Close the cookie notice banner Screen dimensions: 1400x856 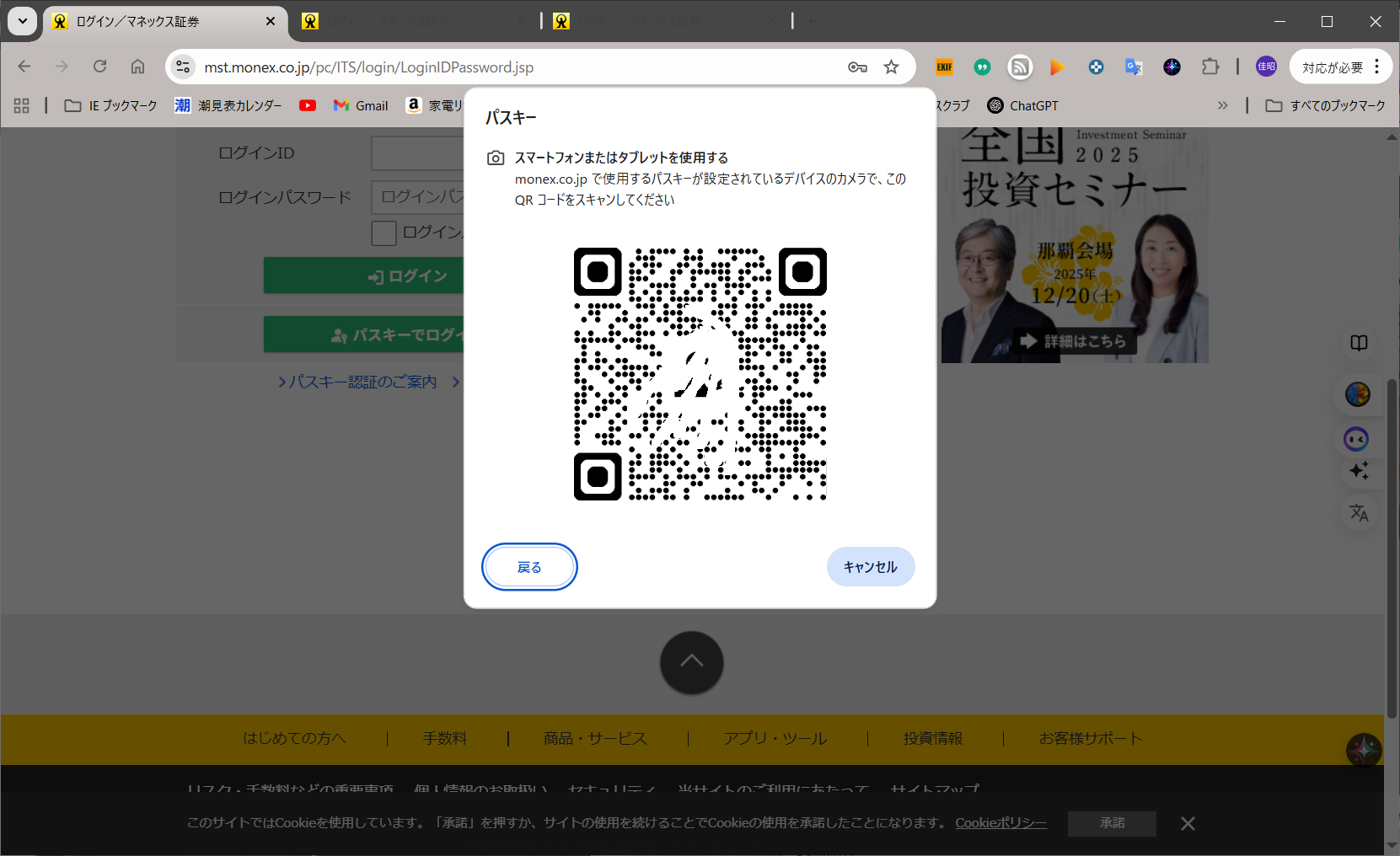[x=1188, y=823]
